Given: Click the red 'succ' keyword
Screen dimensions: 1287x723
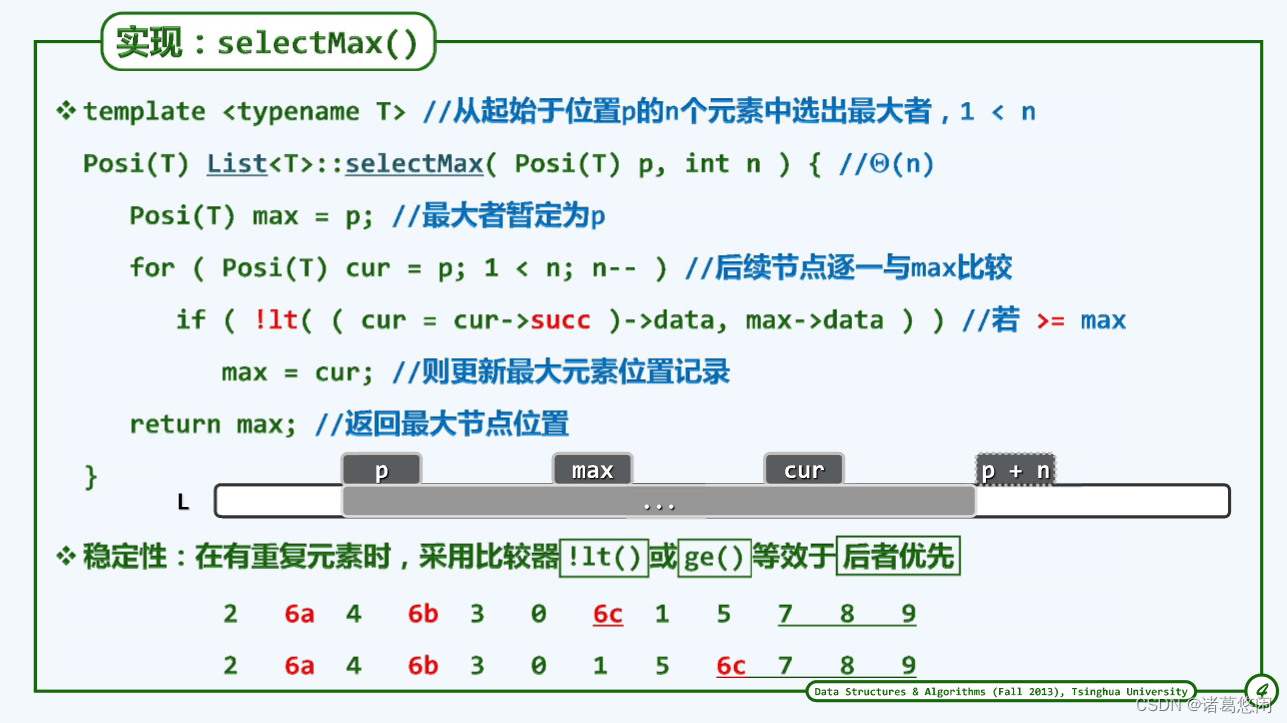Looking at the screenshot, I should point(561,320).
